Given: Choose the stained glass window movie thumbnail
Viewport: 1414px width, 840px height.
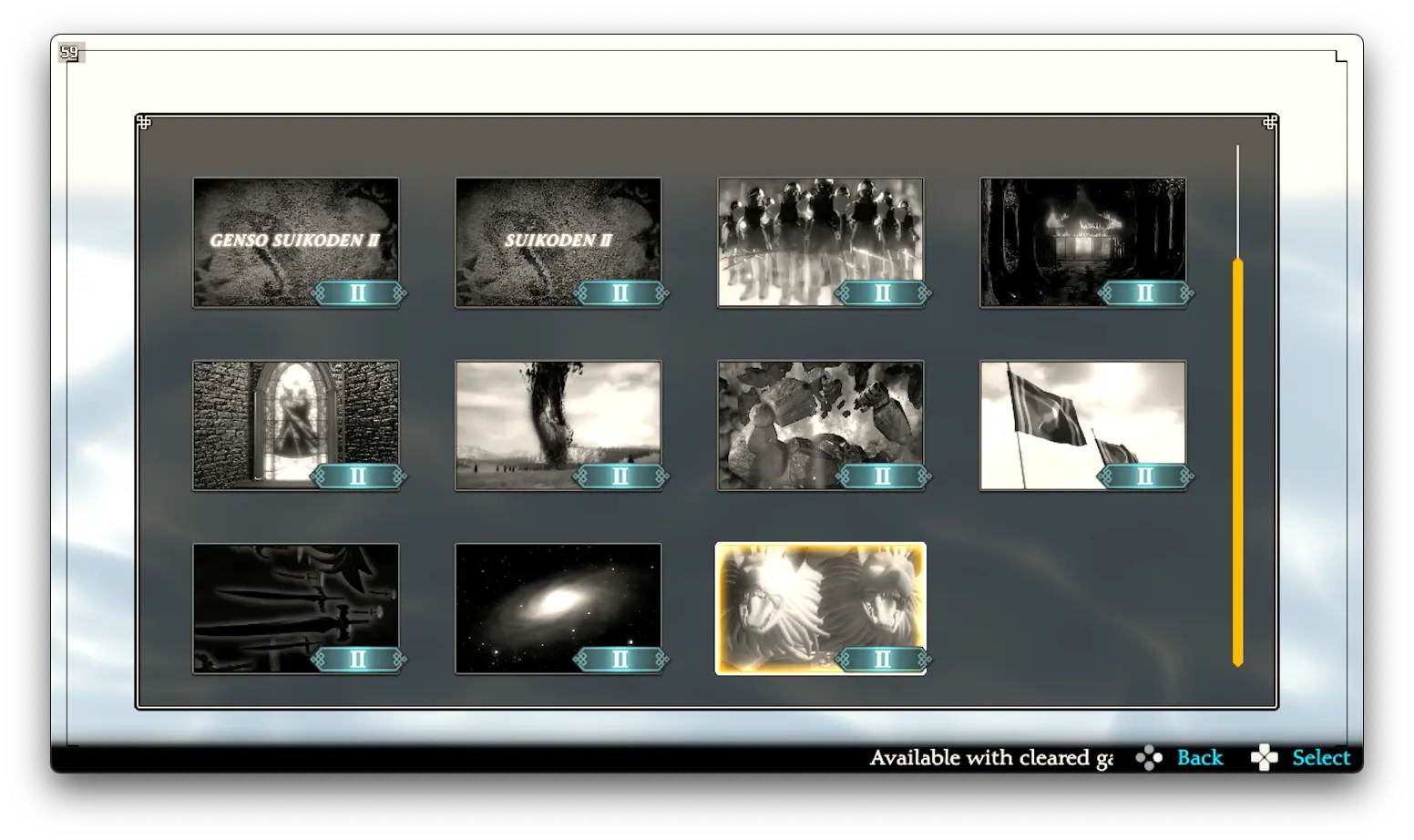Looking at the screenshot, I should 296,425.
